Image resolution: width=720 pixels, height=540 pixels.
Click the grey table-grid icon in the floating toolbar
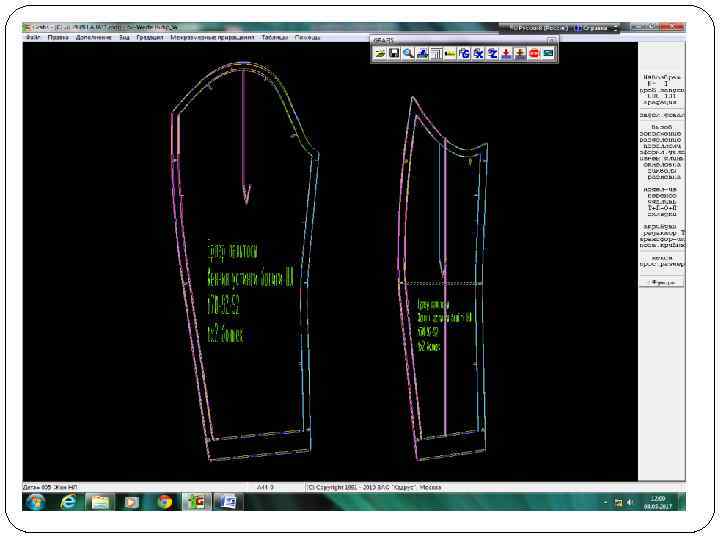[436, 54]
